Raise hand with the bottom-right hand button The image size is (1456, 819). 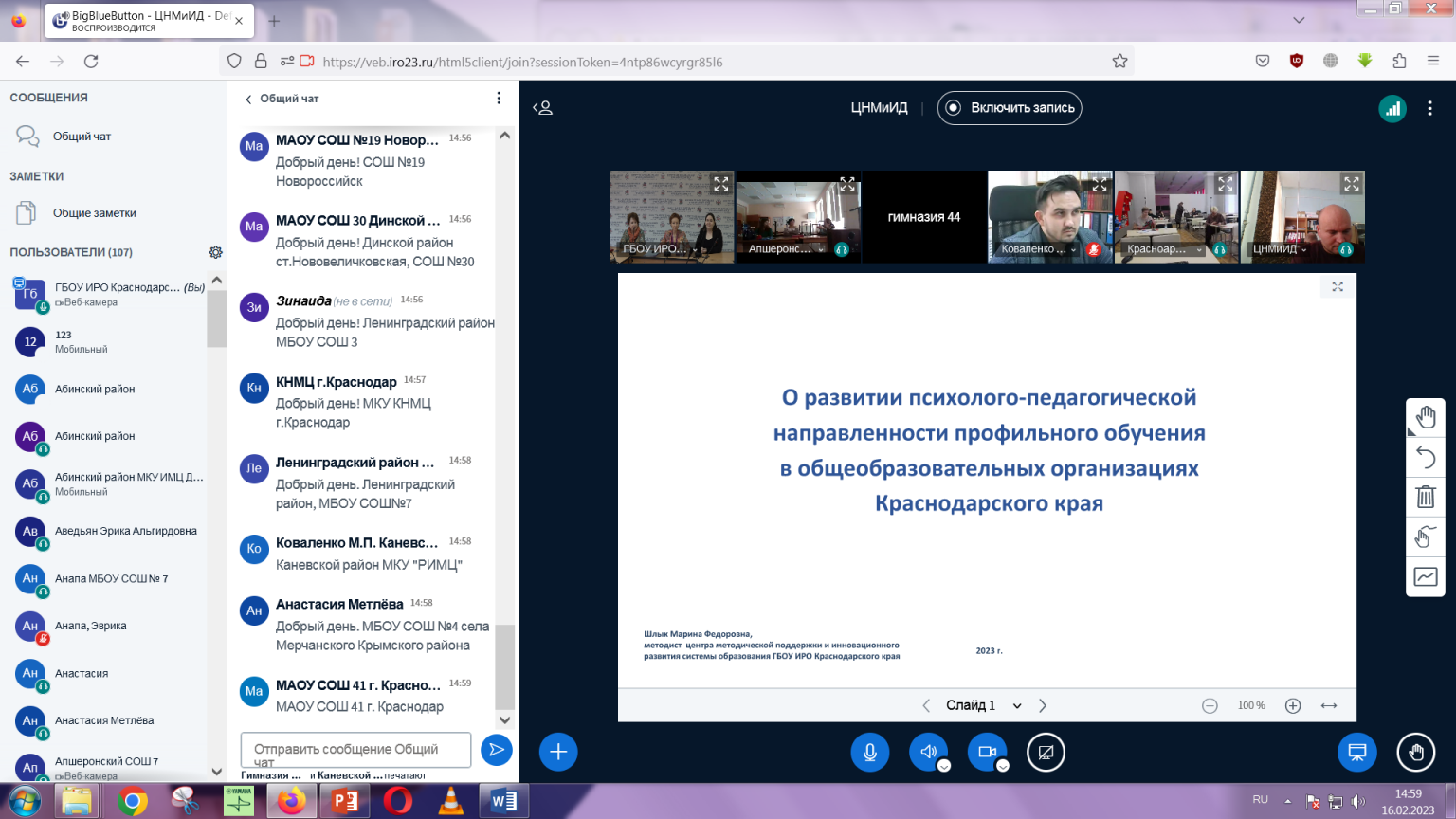pyautogui.click(x=1415, y=752)
